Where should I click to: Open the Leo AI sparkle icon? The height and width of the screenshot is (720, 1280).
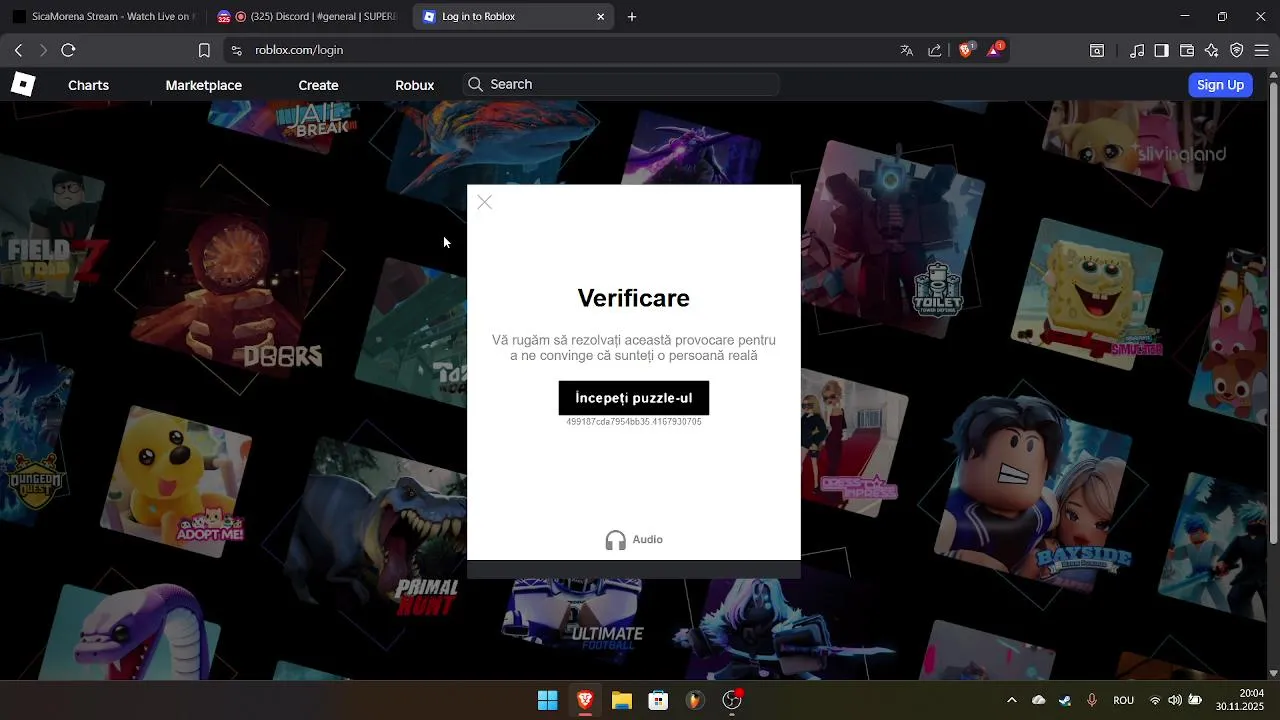point(1212,50)
